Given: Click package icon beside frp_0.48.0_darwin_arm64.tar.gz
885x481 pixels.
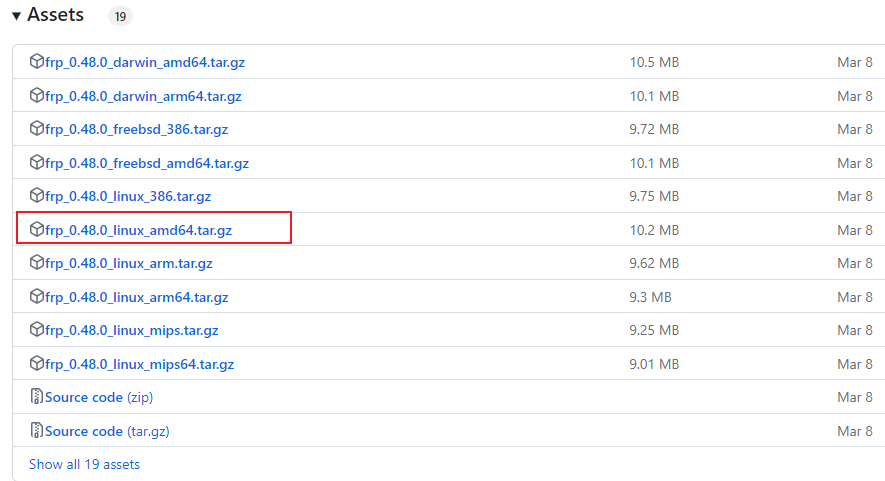Looking at the screenshot, I should (x=37, y=96).
